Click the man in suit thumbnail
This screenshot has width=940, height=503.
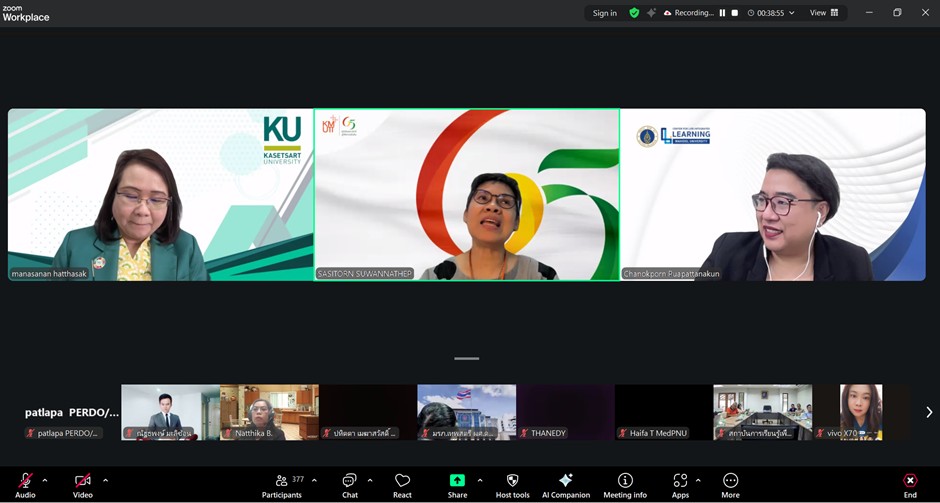170,412
